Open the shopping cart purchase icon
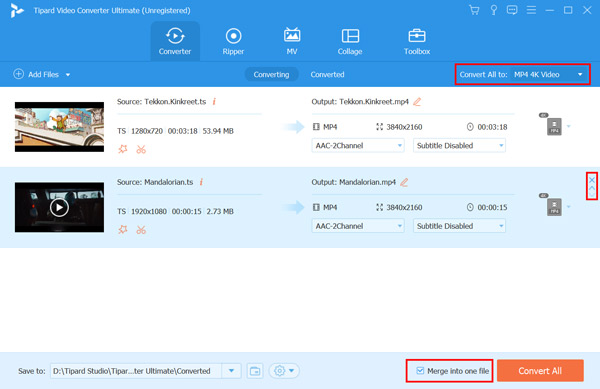 coord(474,10)
